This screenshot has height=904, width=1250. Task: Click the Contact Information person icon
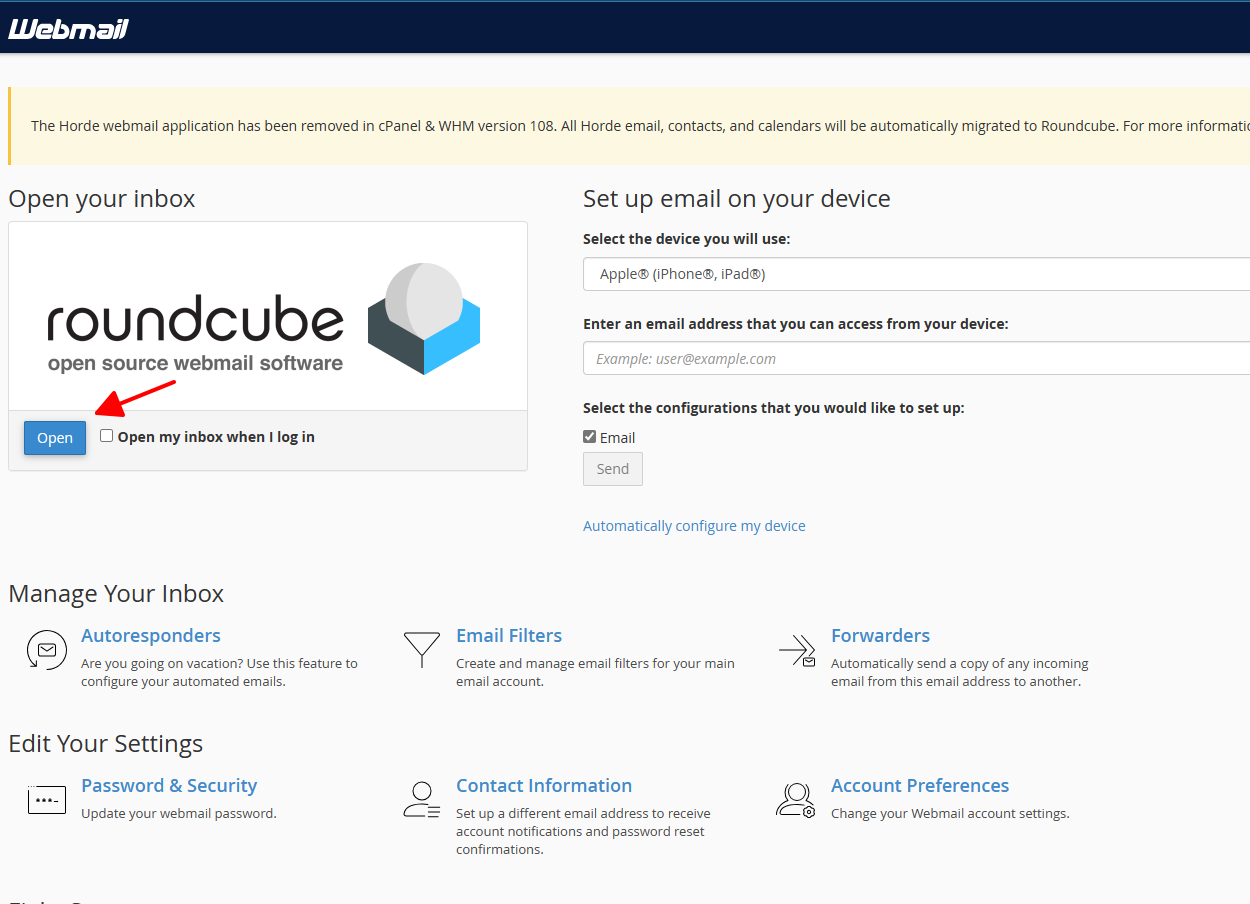(x=421, y=800)
